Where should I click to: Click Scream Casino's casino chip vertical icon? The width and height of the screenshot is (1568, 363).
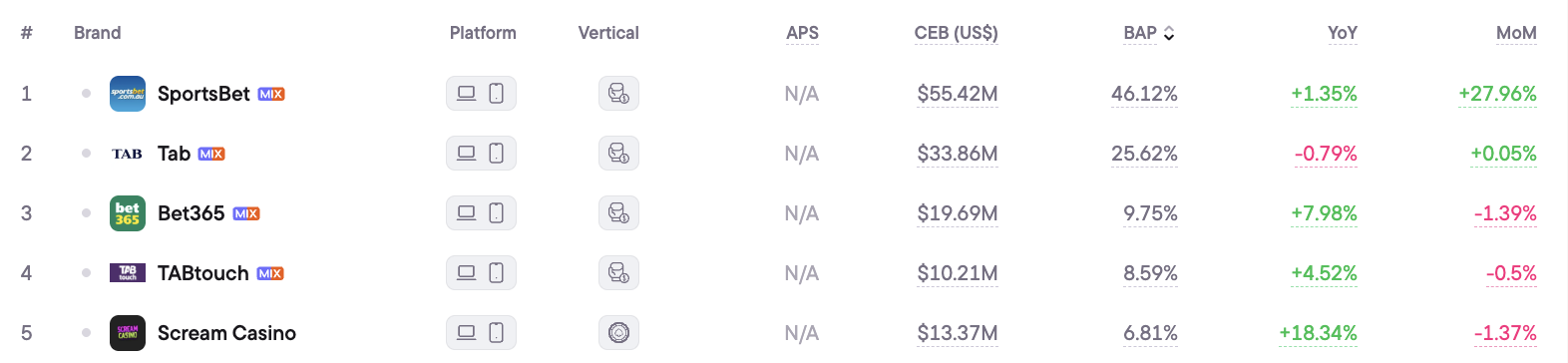tap(618, 333)
